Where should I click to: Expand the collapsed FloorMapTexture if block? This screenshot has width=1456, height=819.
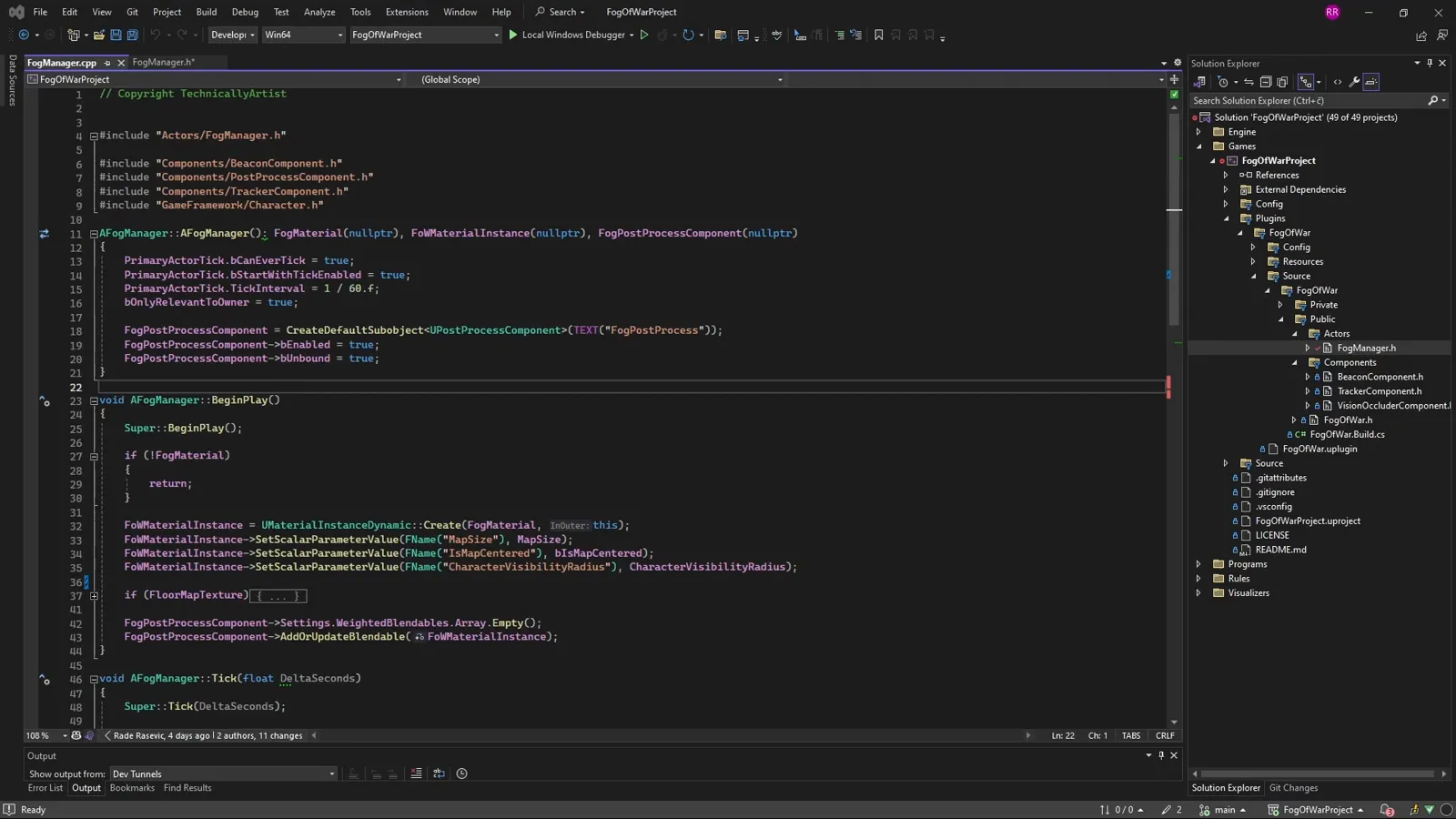[x=94, y=596]
